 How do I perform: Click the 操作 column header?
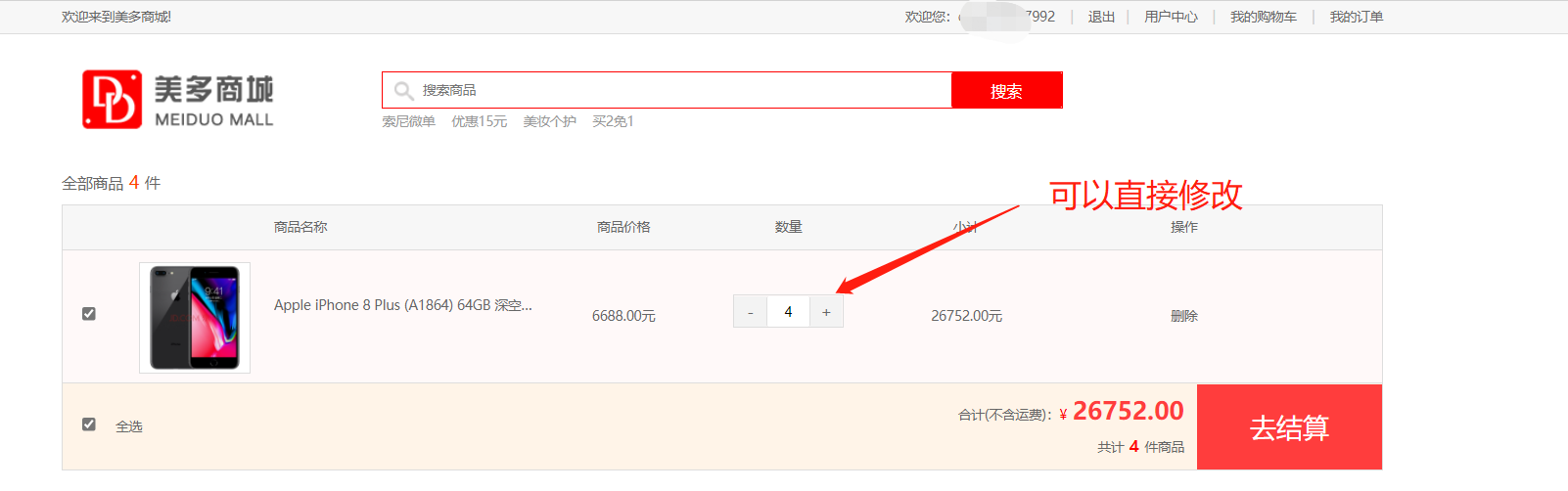click(x=1184, y=227)
